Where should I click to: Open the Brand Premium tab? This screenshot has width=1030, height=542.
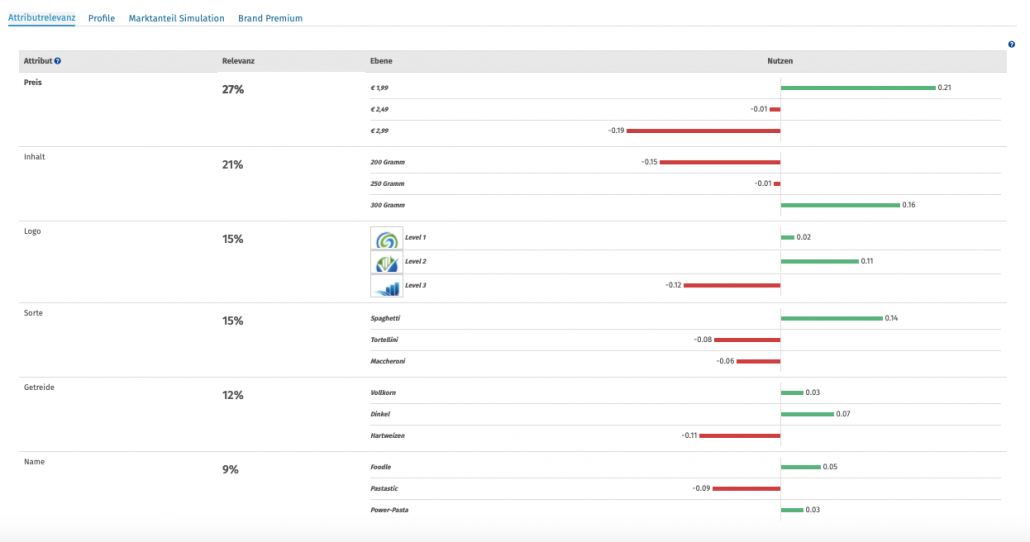(270, 18)
